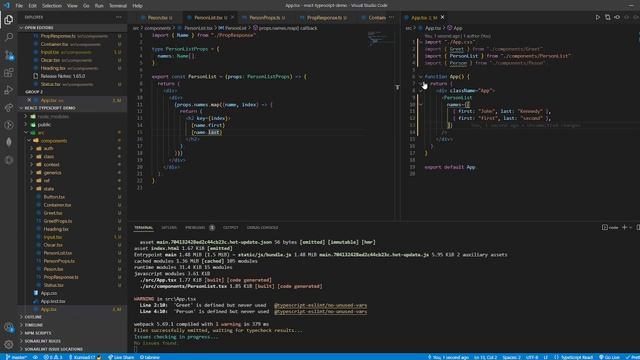This screenshot has height=360, width=640.
Task: Click the Spaces: 2 indentation setting in status bar
Action: [511, 357]
